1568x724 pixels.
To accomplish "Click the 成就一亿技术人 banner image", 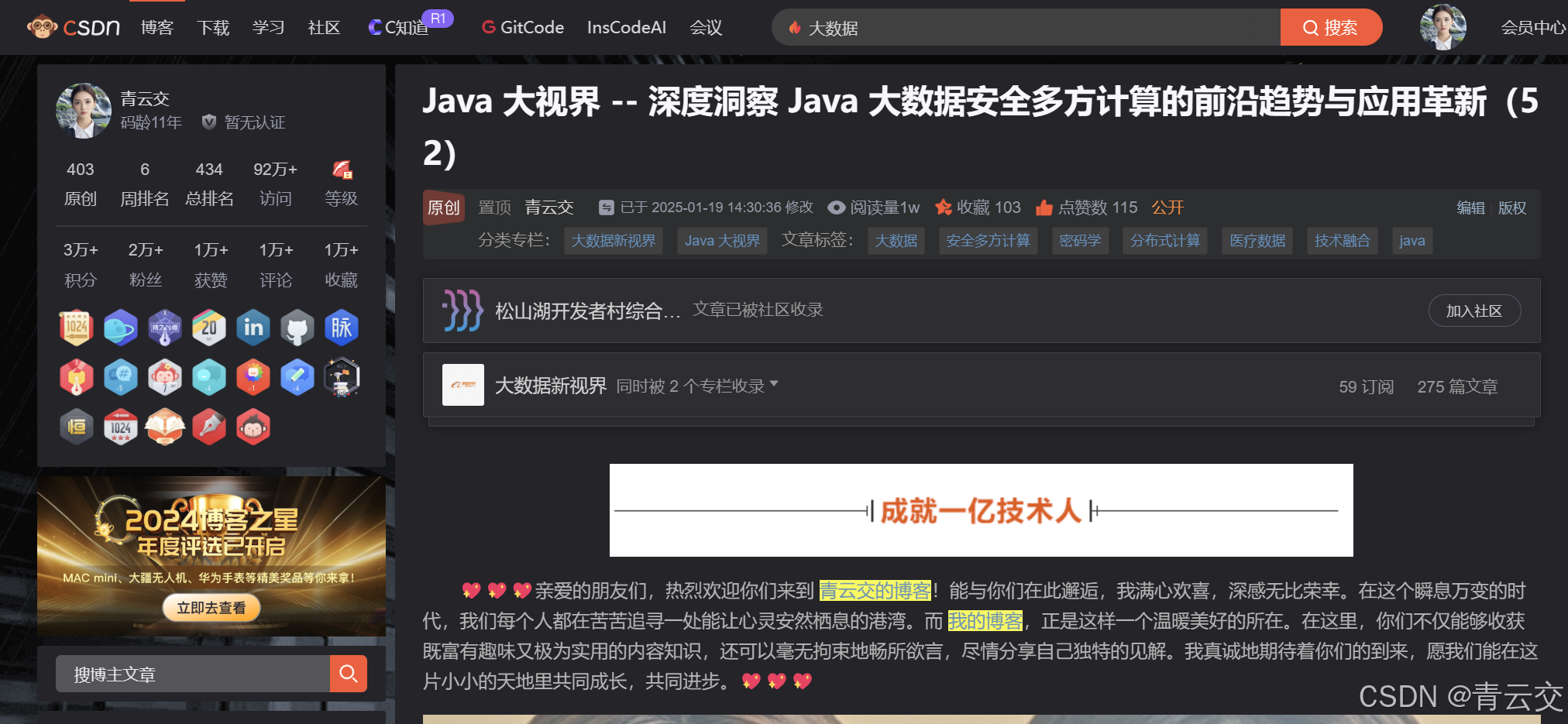I will [981, 510].
